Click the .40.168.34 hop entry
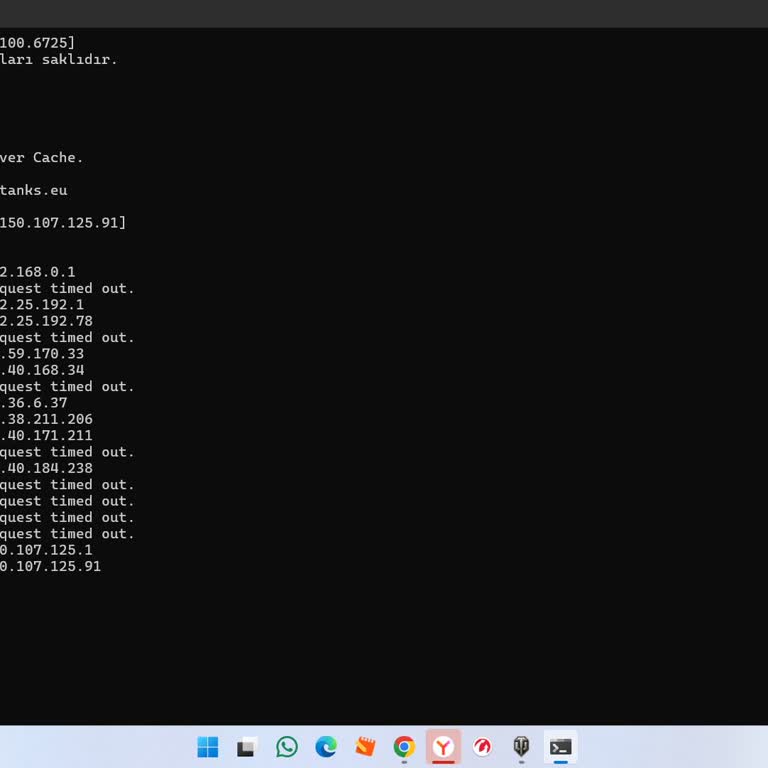 pyautogui.click(x=42, y=370)
